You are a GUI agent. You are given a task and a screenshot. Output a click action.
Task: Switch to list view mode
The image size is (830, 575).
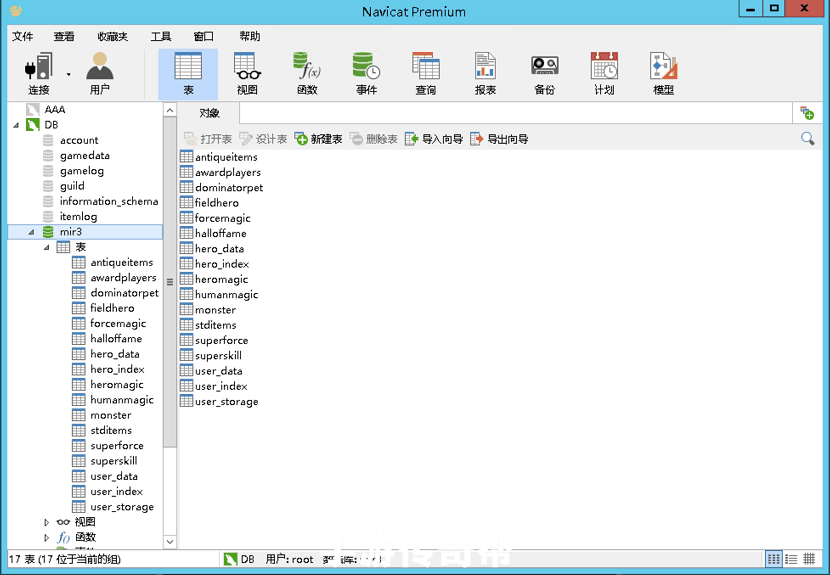[791, 559]
